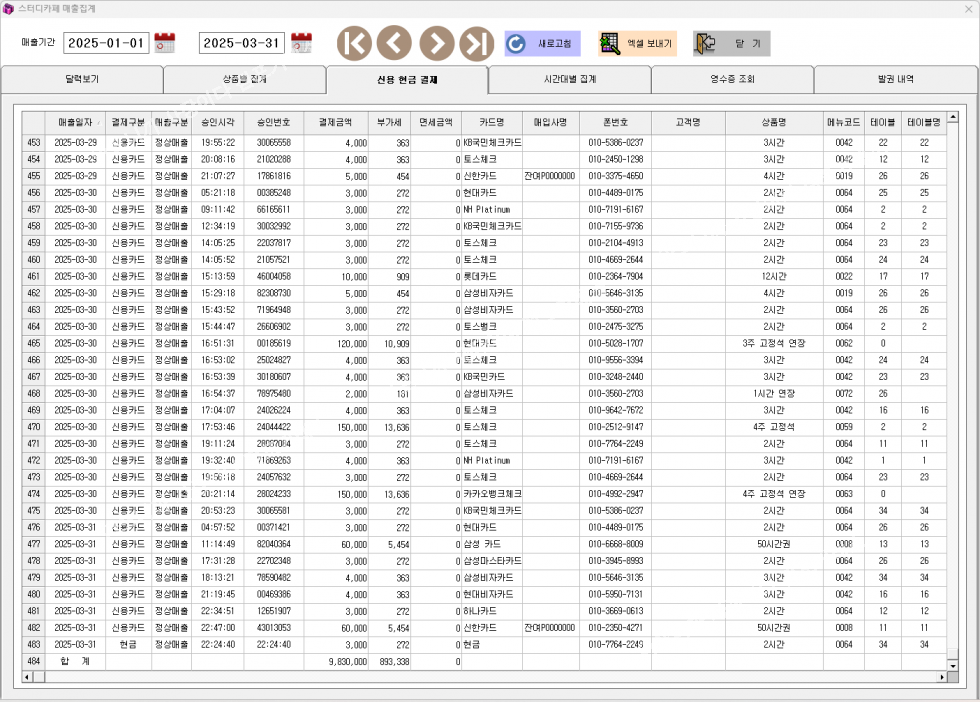
Task: Click the app icon in the title bar
Action: click(x=8, y=9)
